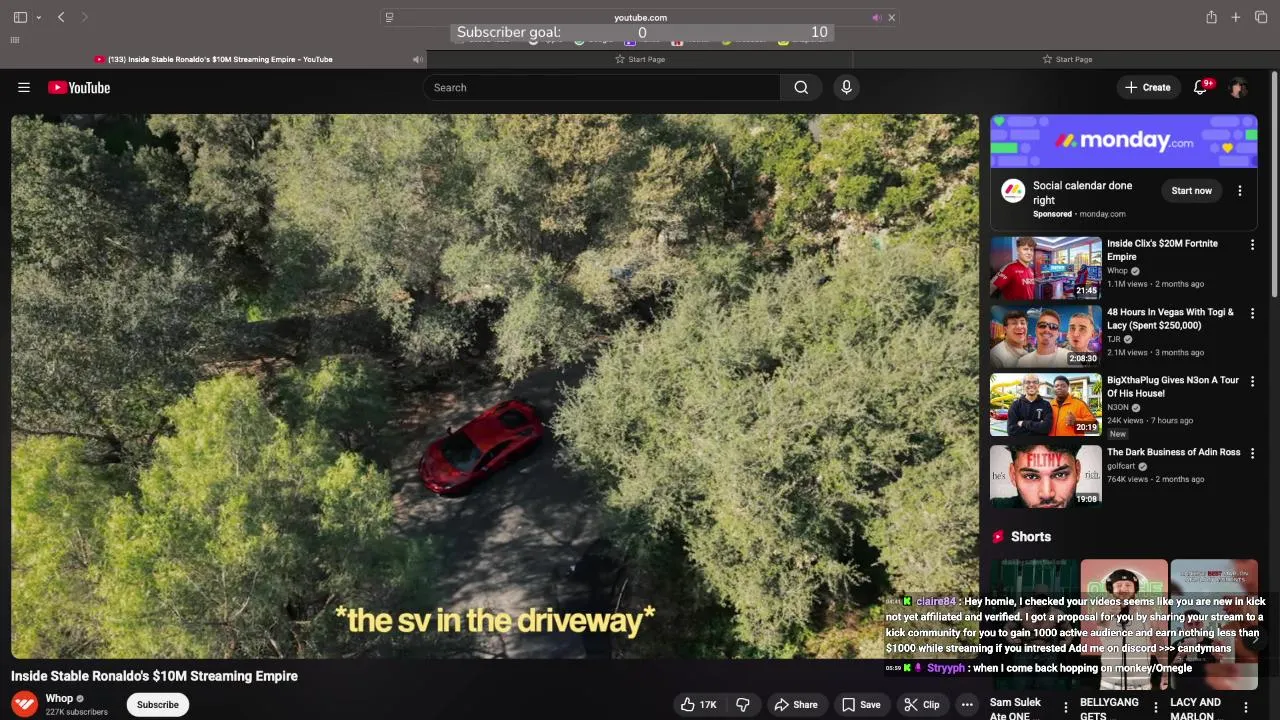Switch to the second Start Page tab
Image resolution: width=1280 pixels, height=720 pixels.
(x=1066, y=59)
